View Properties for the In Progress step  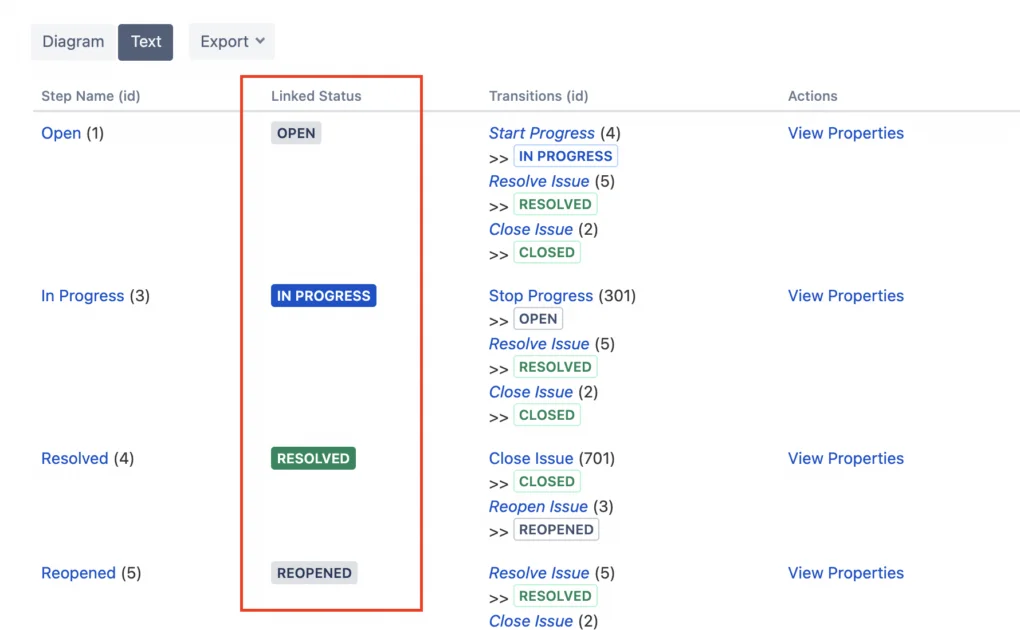coord(846,295)
